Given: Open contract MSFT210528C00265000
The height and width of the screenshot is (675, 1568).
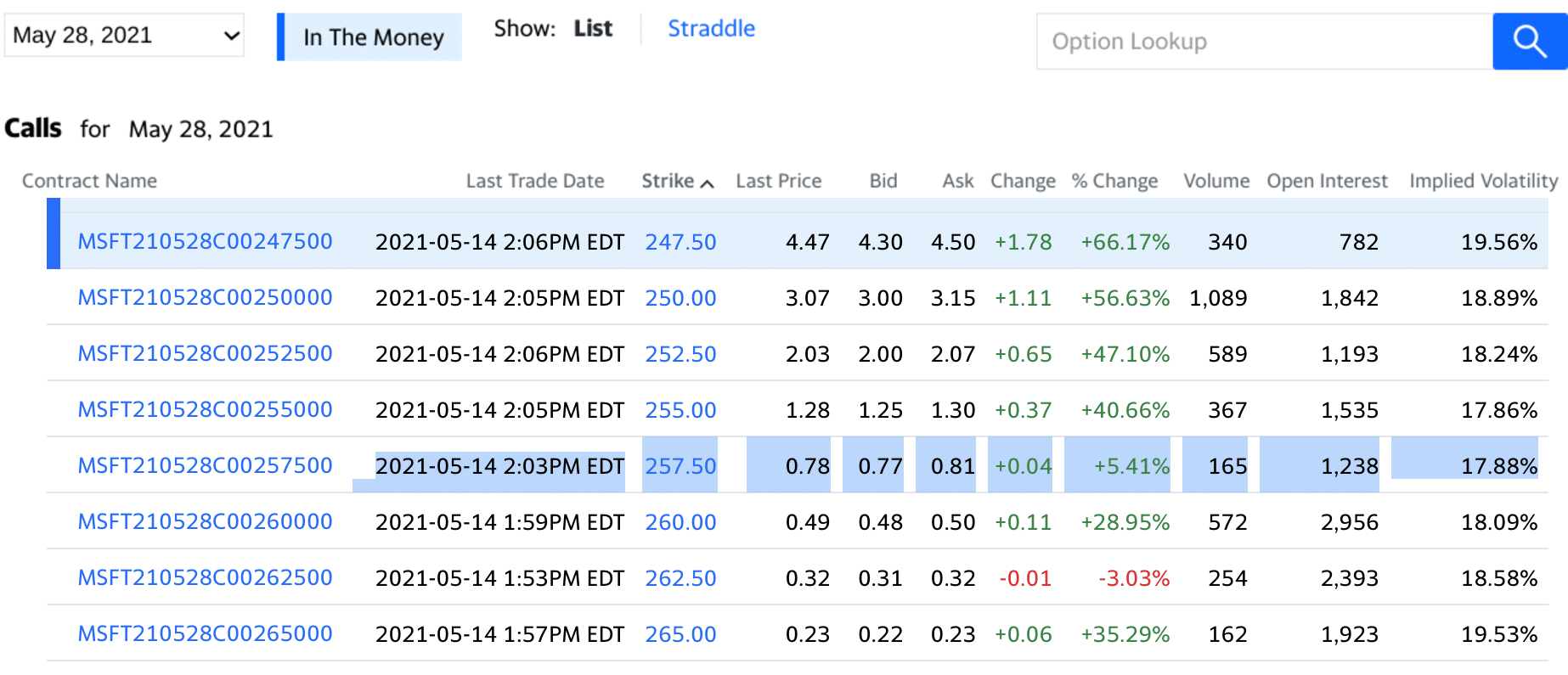Looking at the screenshot, I should (205, 633).
